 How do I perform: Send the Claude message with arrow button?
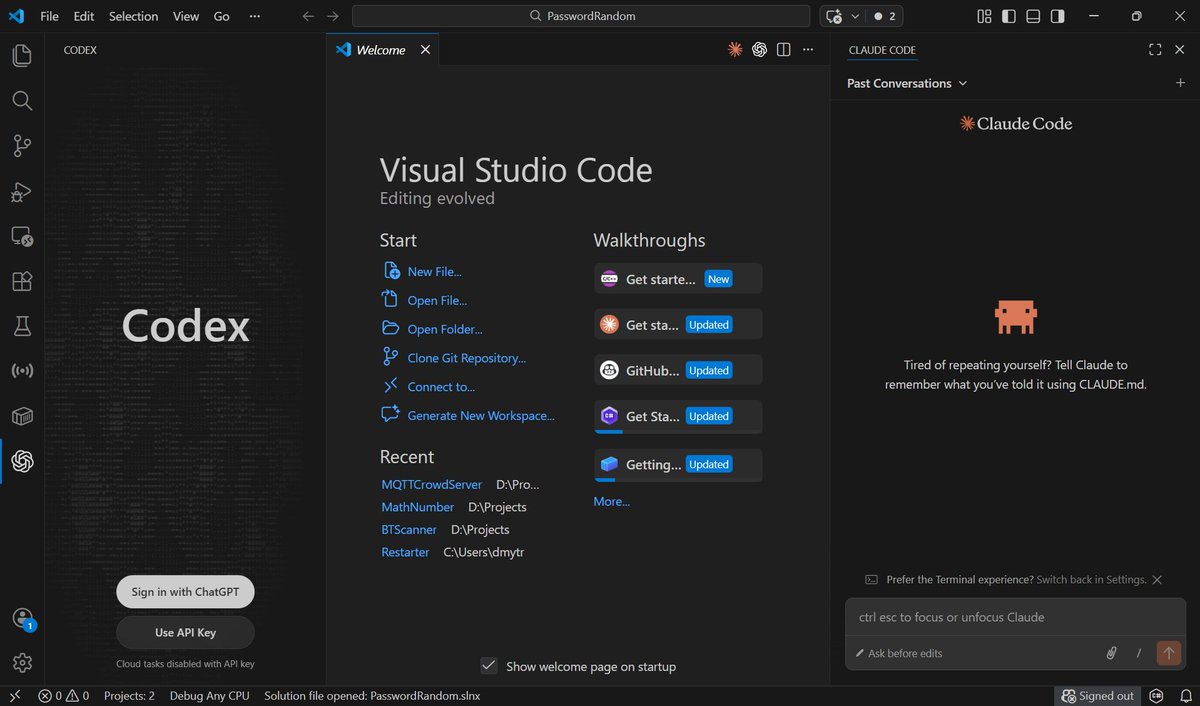(1168, 653)
